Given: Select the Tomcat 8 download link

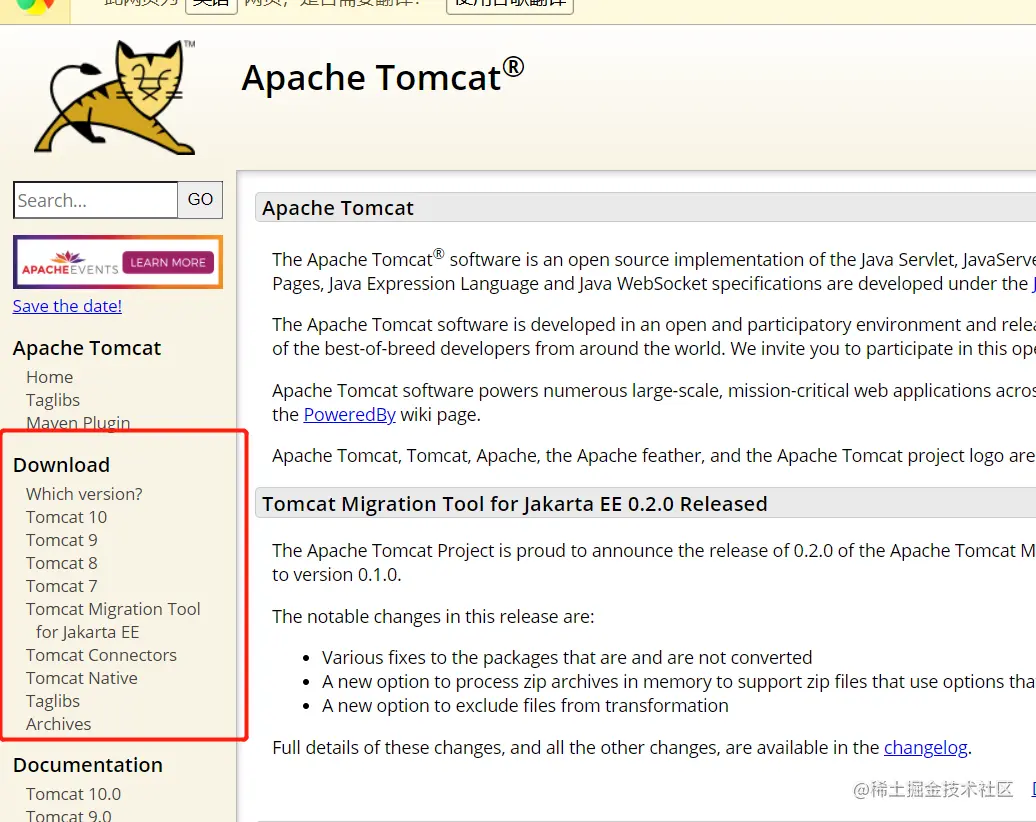Looking at the screenshot, I should tap(61, 563).
